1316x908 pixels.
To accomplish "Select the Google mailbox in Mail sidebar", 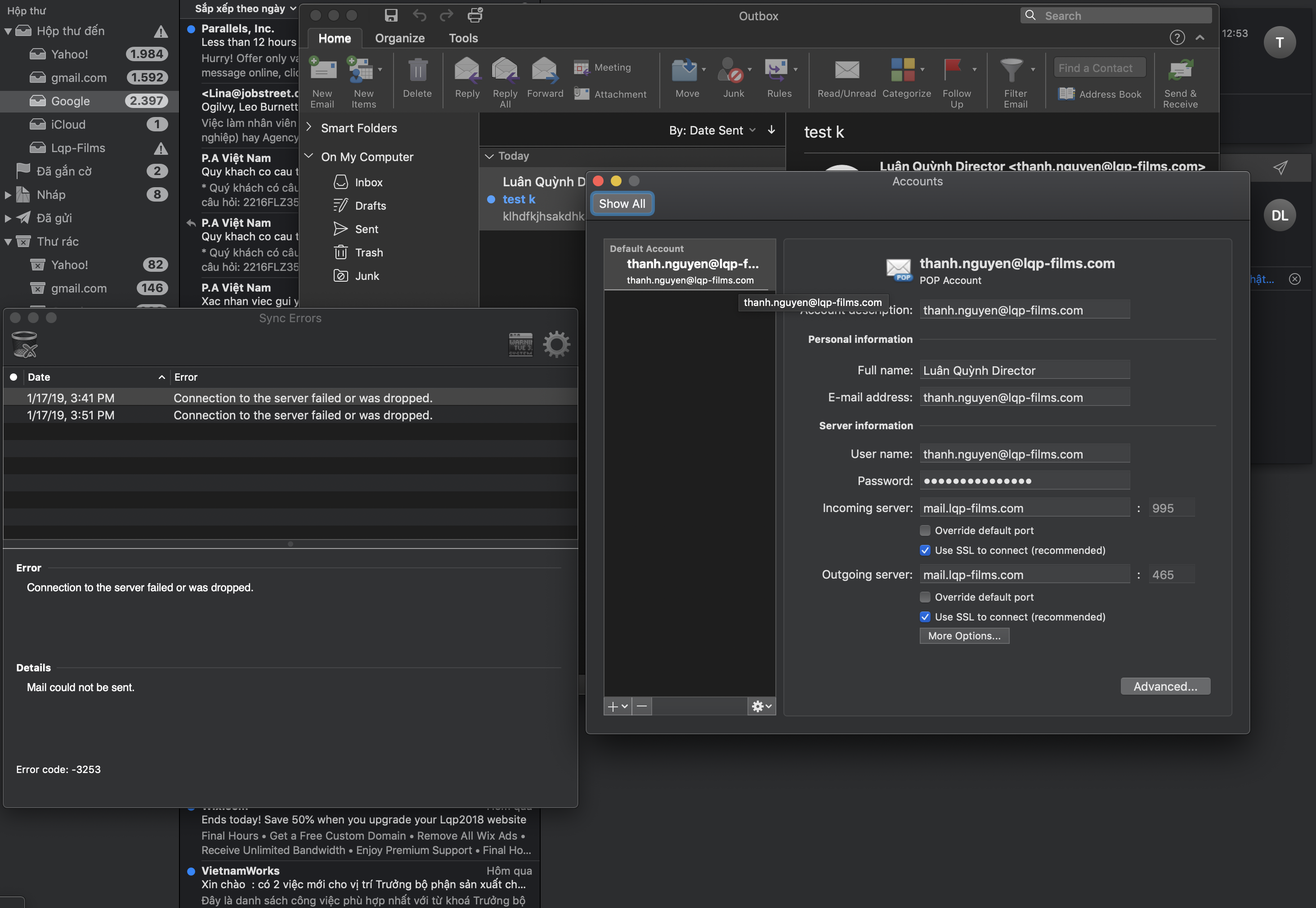I will click(x=90, y=101).
